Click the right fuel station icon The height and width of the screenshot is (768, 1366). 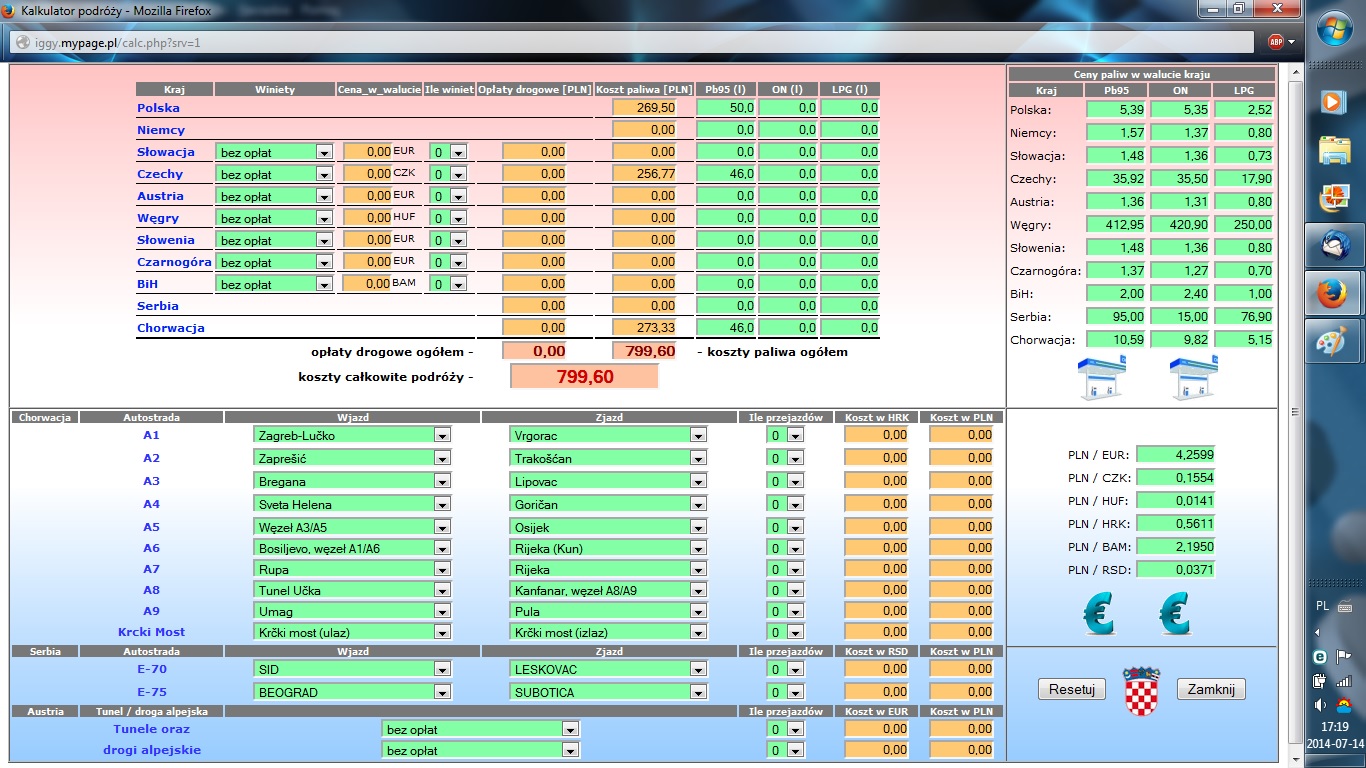coord(1191,378)
